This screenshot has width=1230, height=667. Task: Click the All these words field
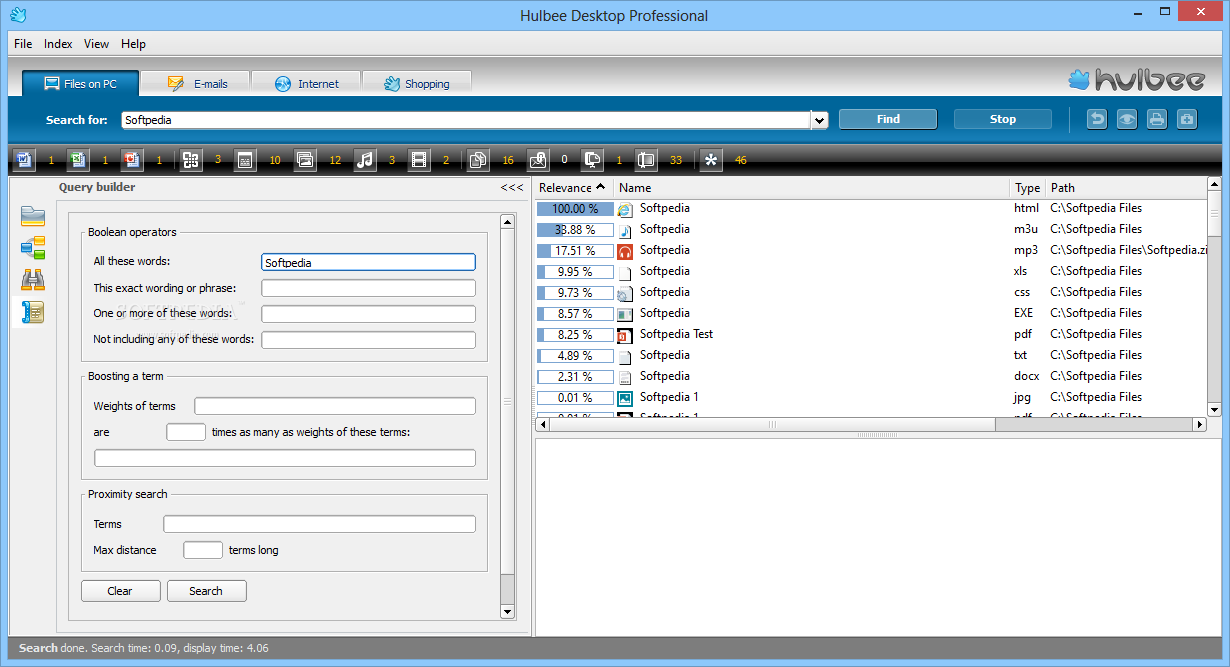click(x=368, y=262)
